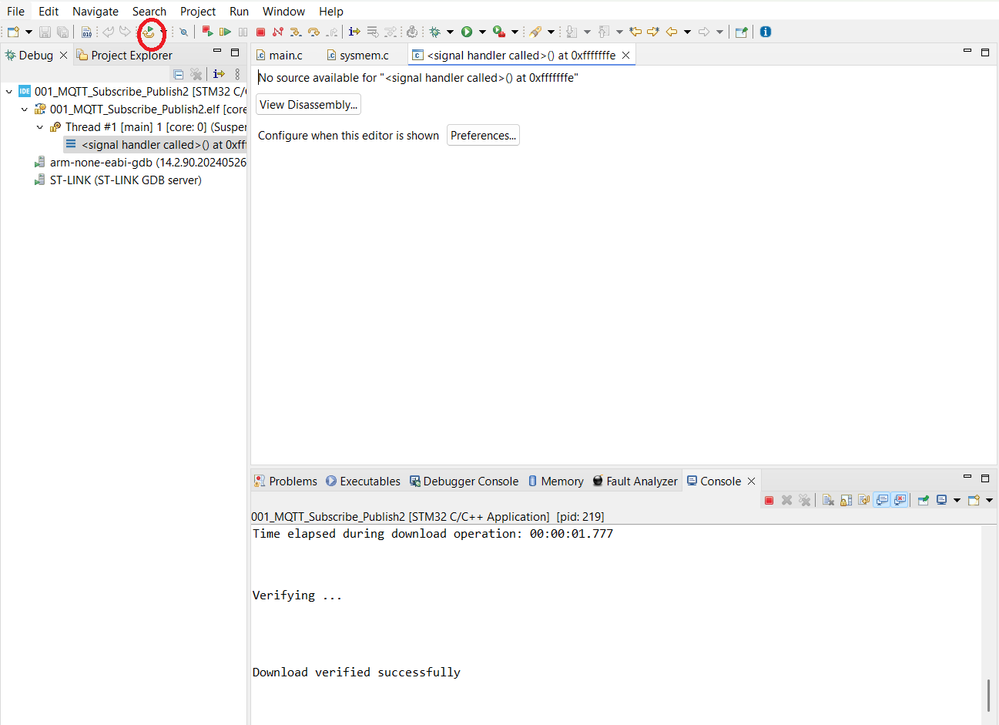
Task: Open the File menu
Action: tap(15, 11)
